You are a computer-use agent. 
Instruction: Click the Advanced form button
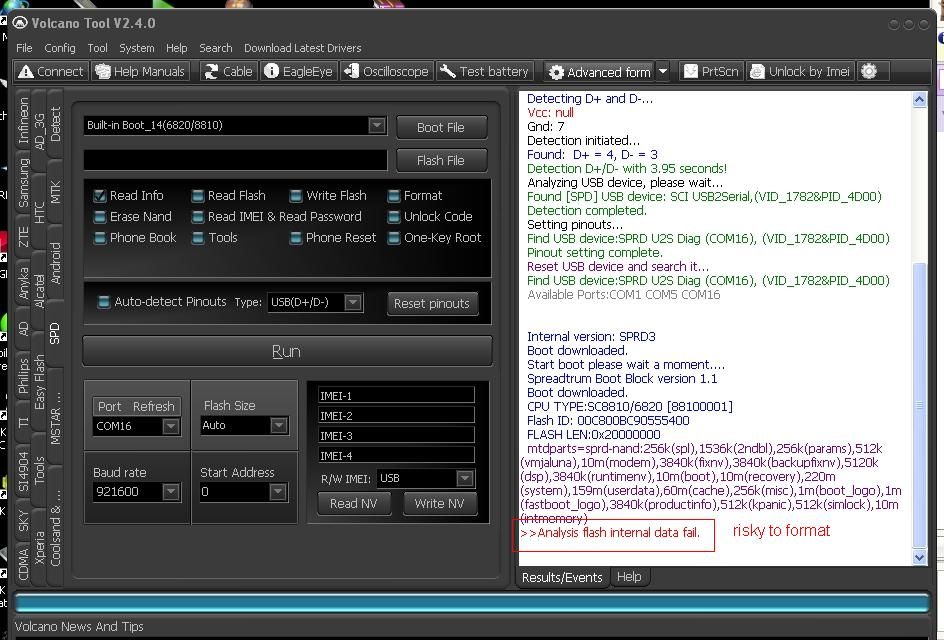(x=600, y=72)
